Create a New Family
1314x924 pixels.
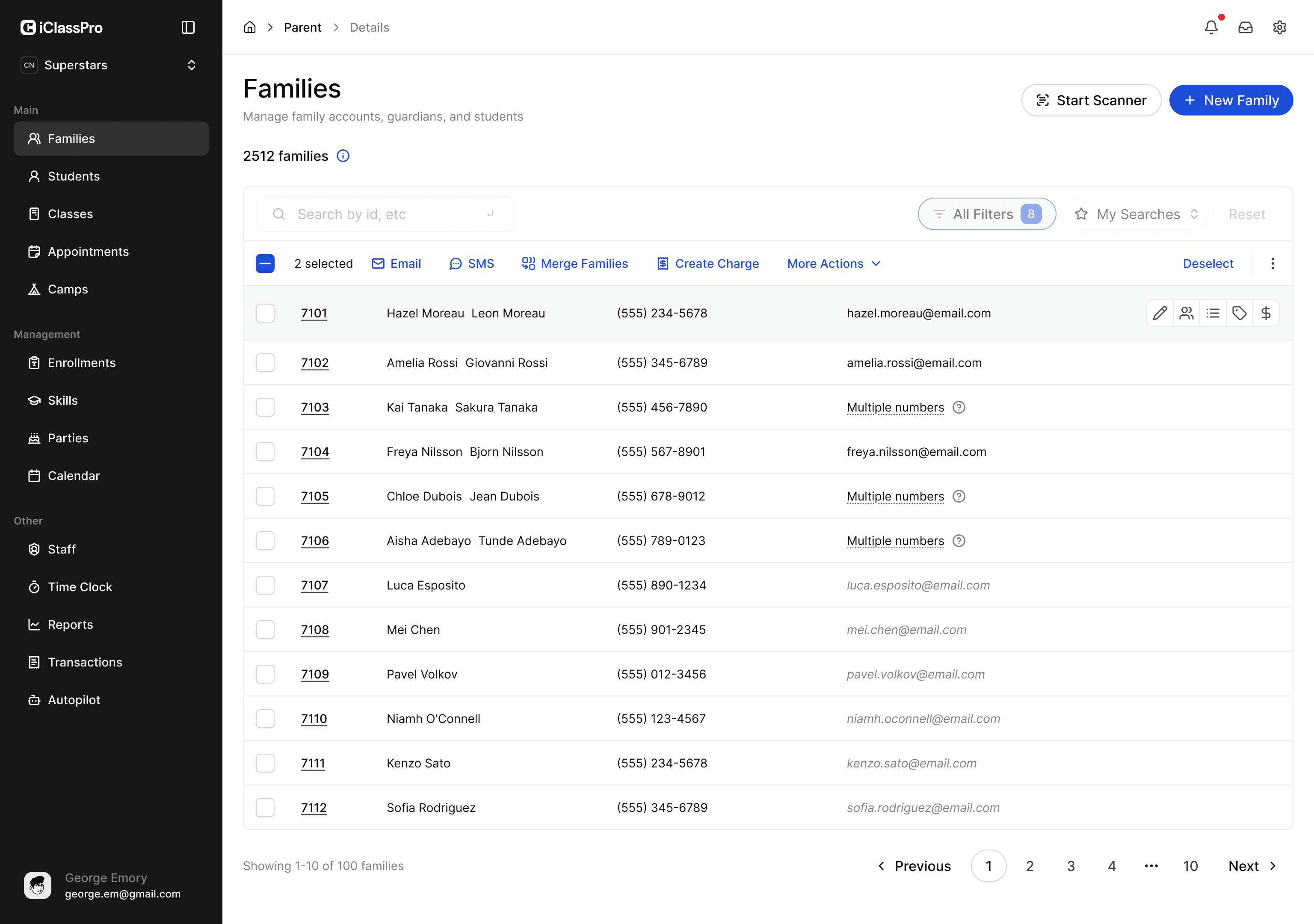coord(1231,100)
